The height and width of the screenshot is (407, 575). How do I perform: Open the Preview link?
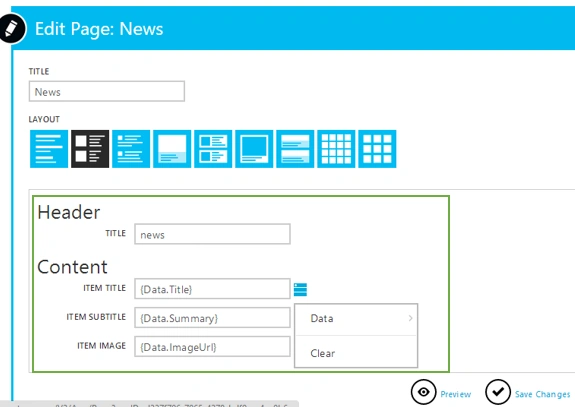click(455, 394)
